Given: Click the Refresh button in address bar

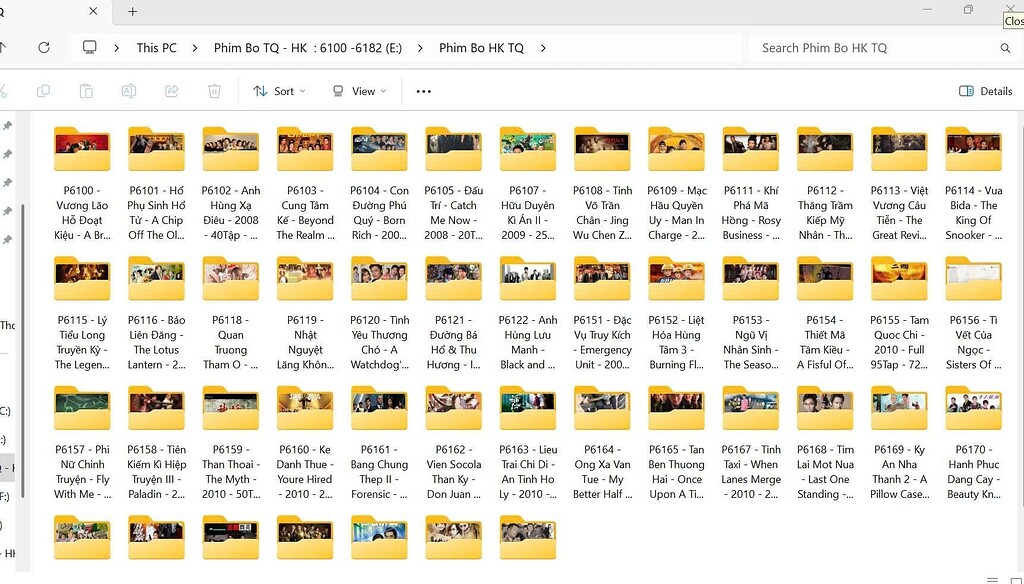Looking at the screenshot, I should tap(44, 48).
